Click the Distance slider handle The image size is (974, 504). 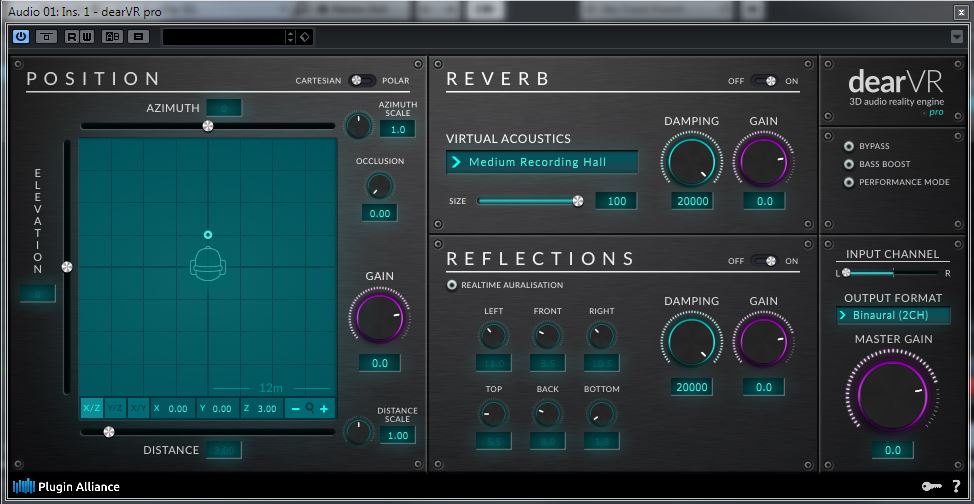(109, 431)
